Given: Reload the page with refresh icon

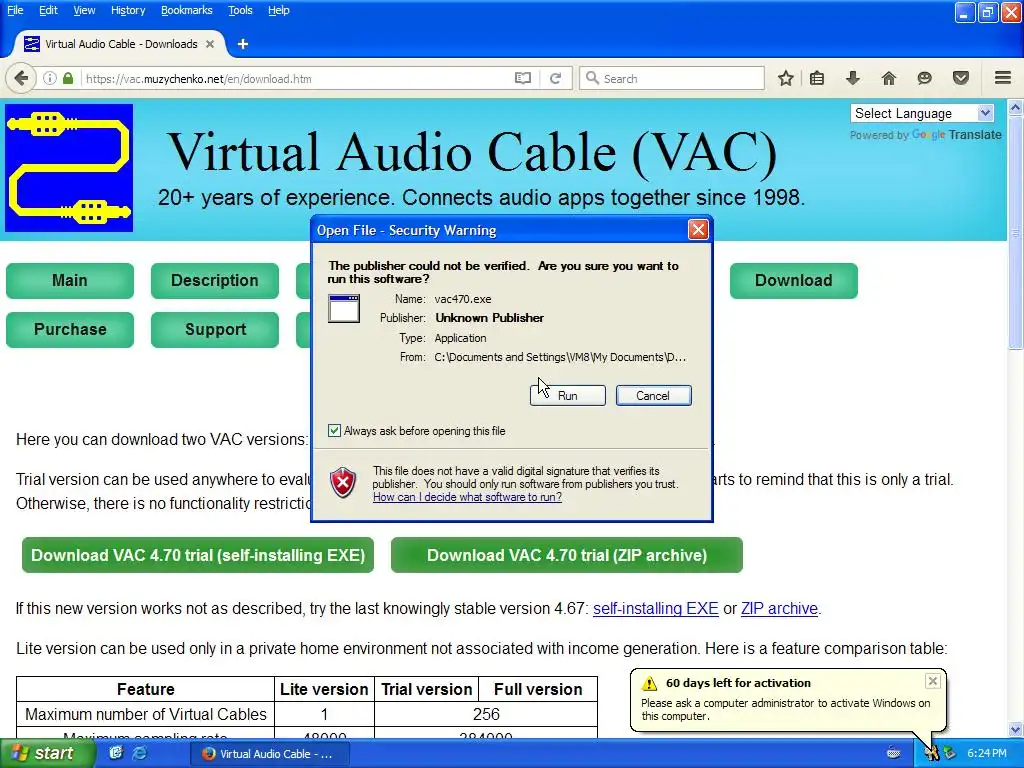Looking at the screenshot, I should coord(555,78).
